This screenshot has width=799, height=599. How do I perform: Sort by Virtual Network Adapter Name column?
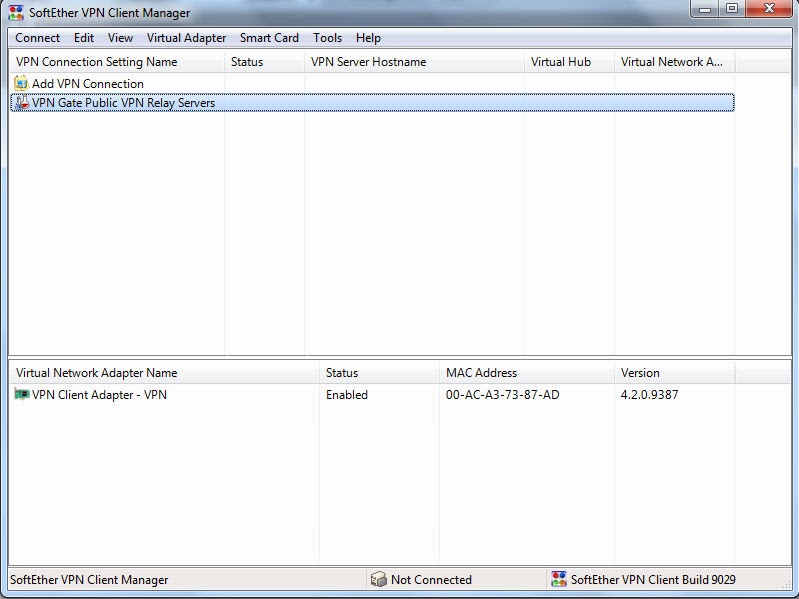pyautogui.click(x=165, y=373)
